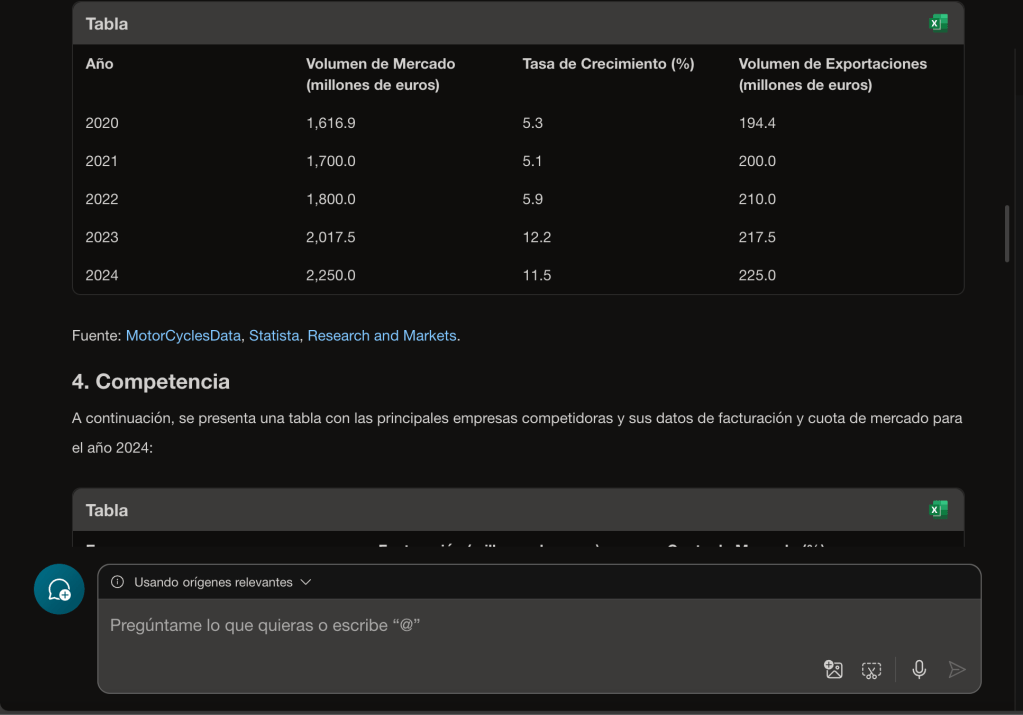Click the 2024 row year cell
Image resolution: width=1023 pixels, height=715 pixels.
coord(102,275)
